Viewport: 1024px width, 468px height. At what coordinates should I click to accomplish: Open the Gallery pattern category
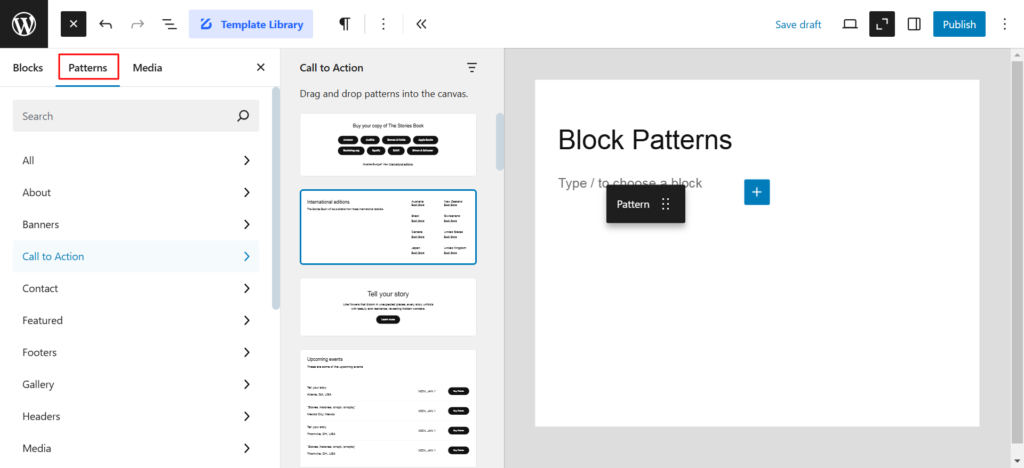(x=136, y=384)
